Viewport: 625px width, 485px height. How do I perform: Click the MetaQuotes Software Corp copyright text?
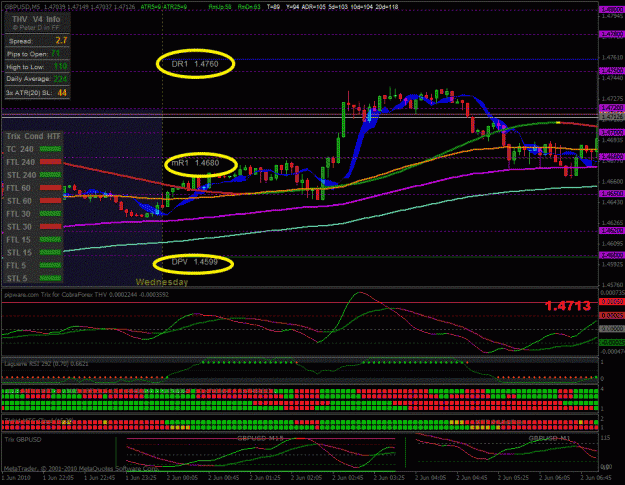pos(81,469)
